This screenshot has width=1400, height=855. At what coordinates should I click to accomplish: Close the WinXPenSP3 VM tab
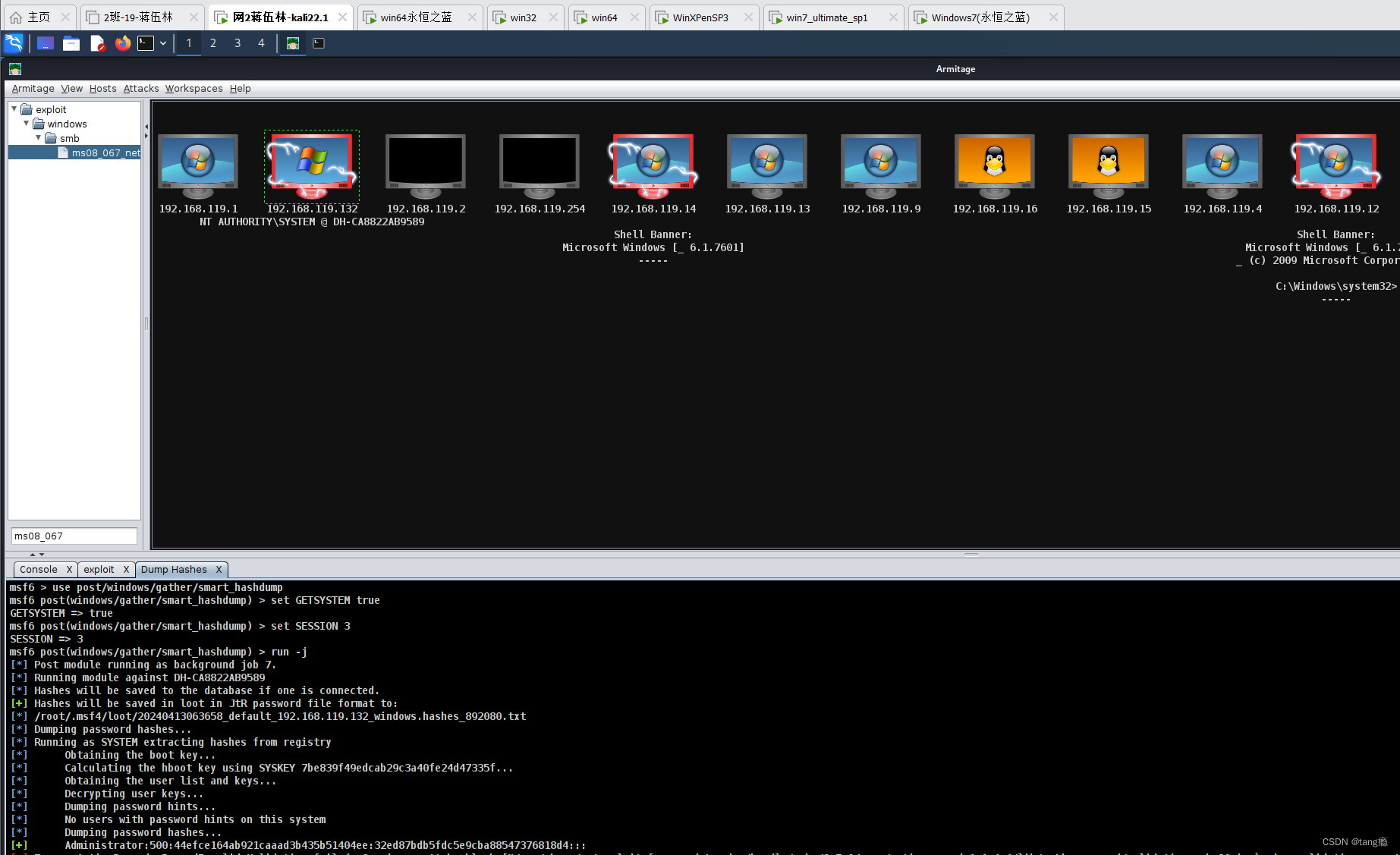748,17
